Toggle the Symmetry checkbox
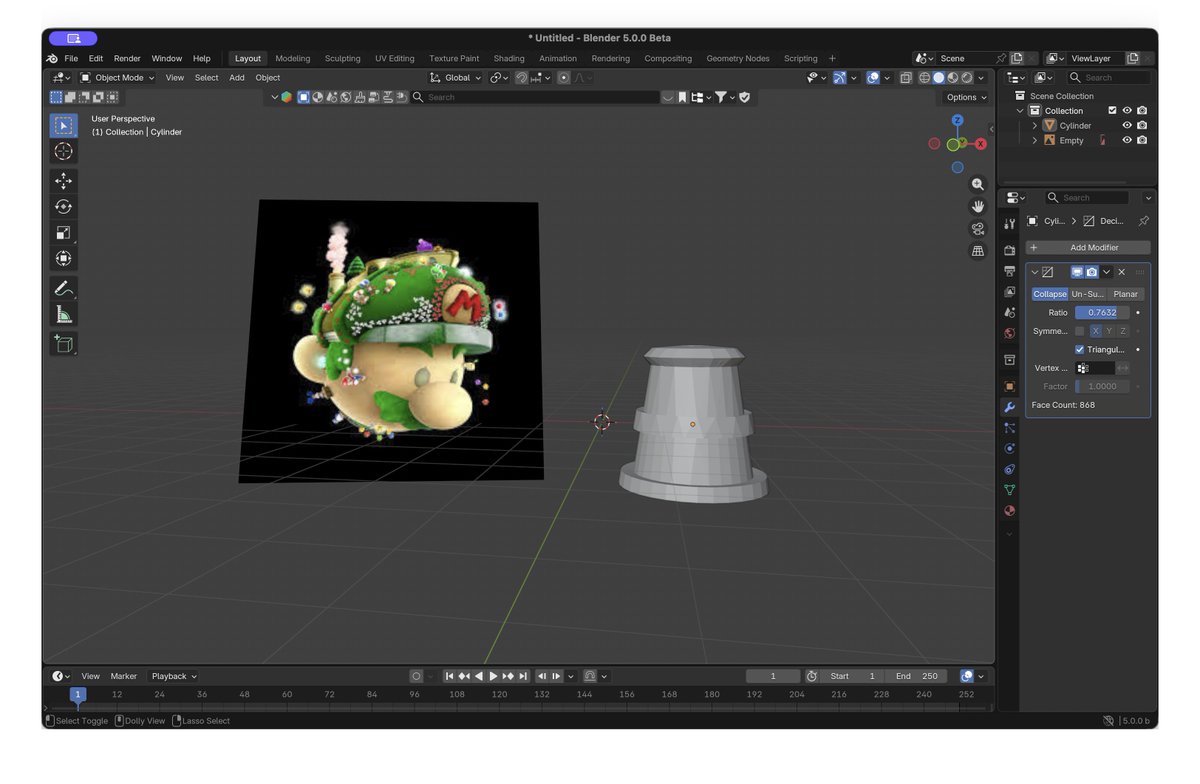This screenshot has height=784, width=1200. point(1080,331)
